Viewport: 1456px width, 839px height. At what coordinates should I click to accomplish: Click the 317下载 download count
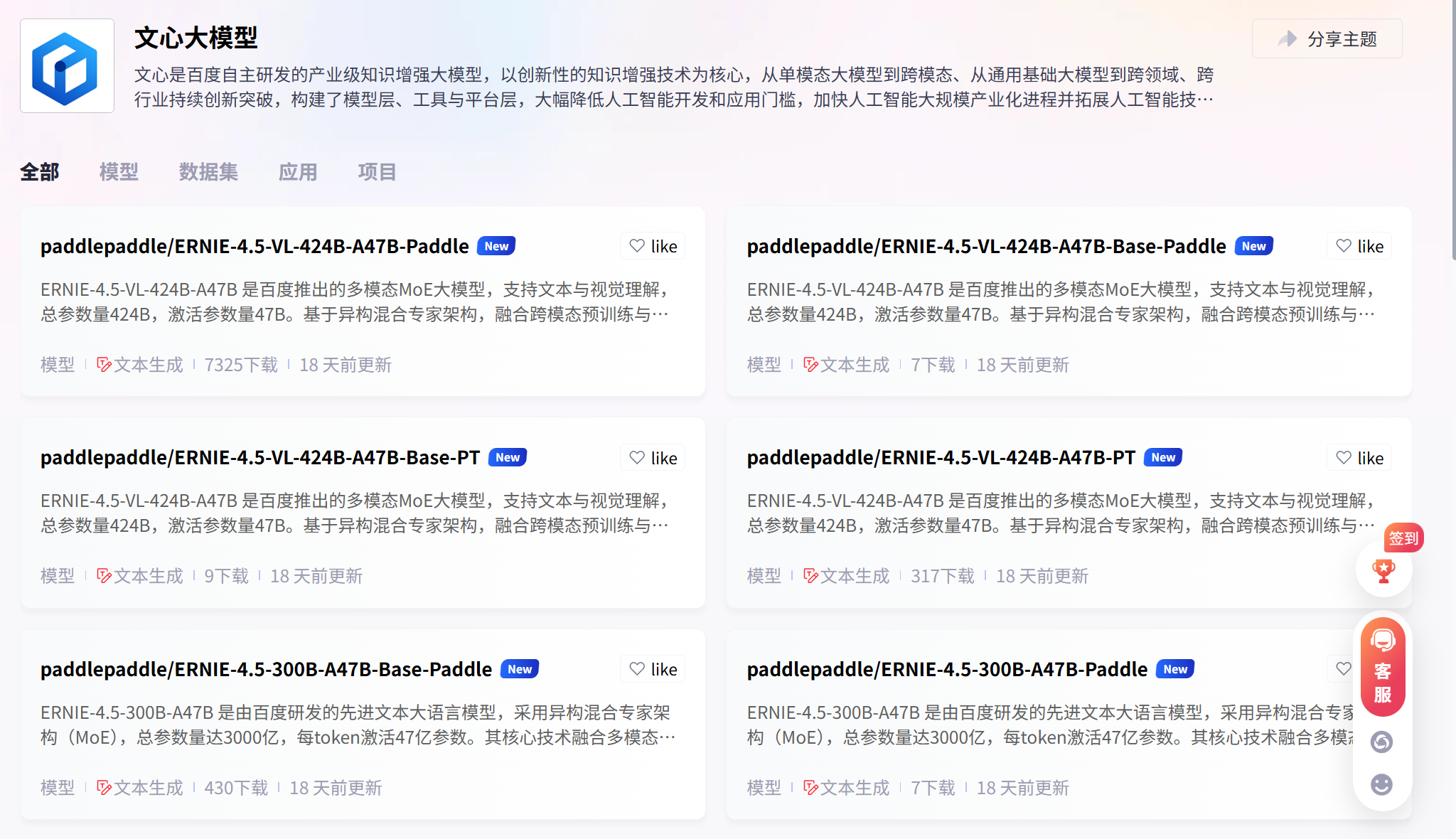tap(943, 576)
